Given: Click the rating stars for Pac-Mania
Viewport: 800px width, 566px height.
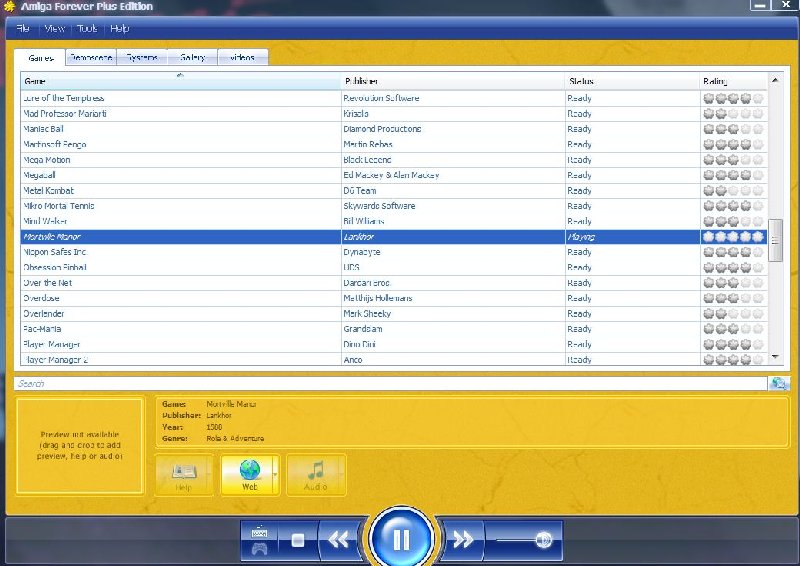Looking at the screenshot, I should click(x=733, y=329).
